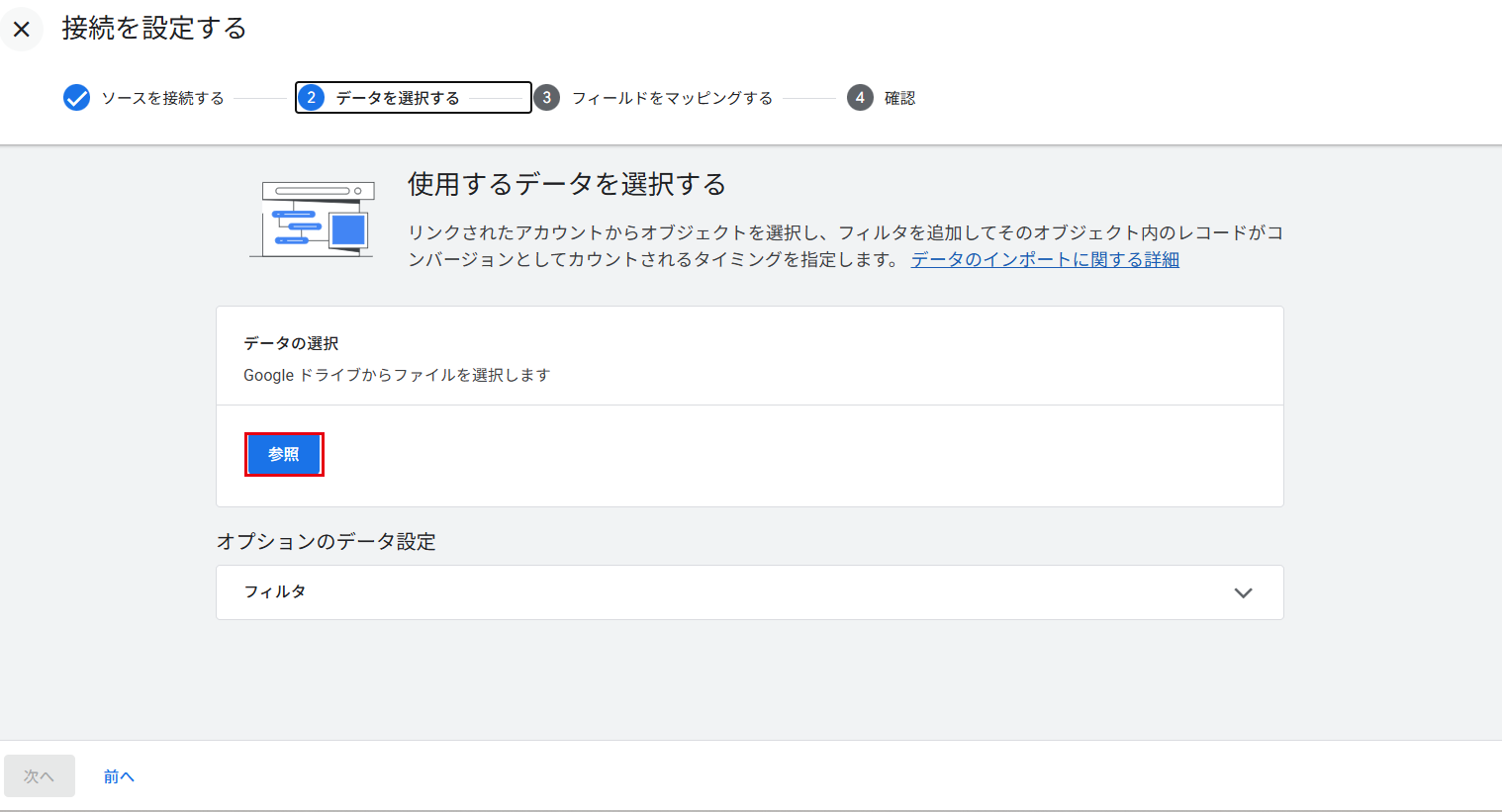Go to step 3 フィールドをマッピングする
The image size is (1502, 812).
[654, 98]
